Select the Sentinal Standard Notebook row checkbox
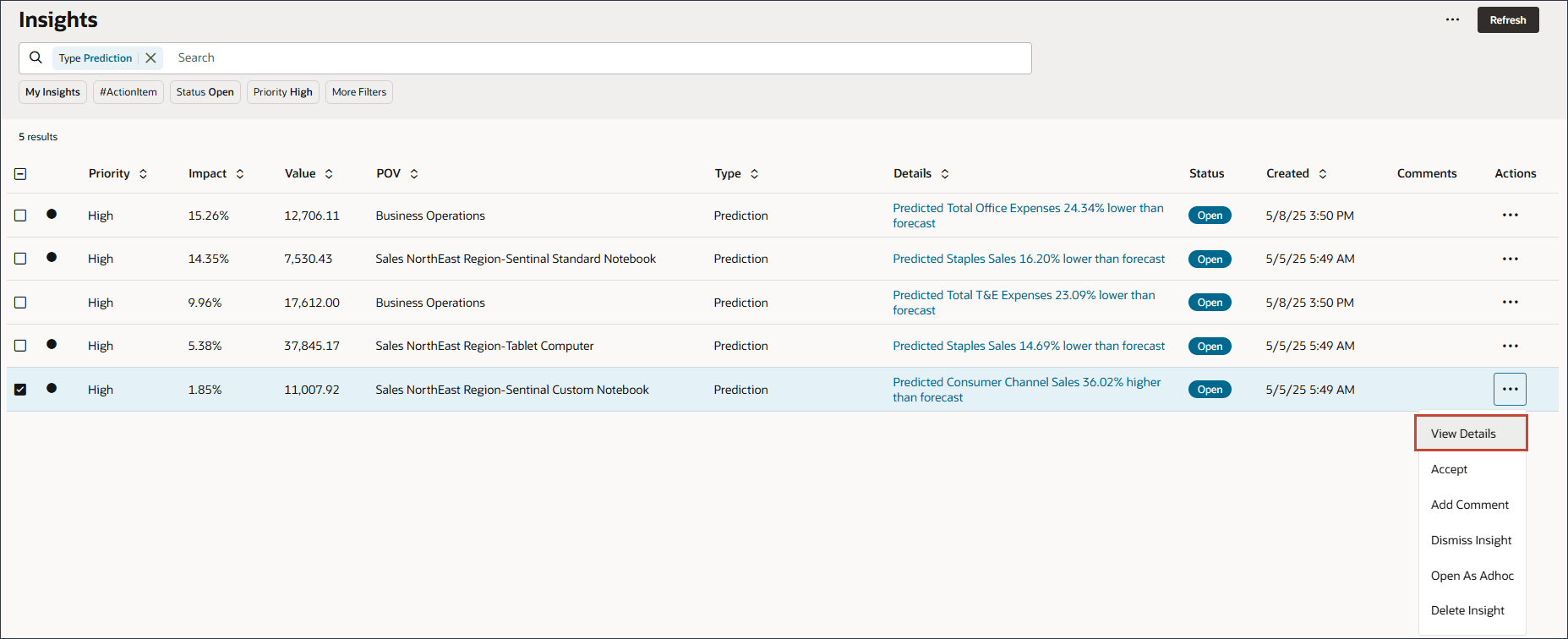This screenshot has width=1568, height=639. 20,259
